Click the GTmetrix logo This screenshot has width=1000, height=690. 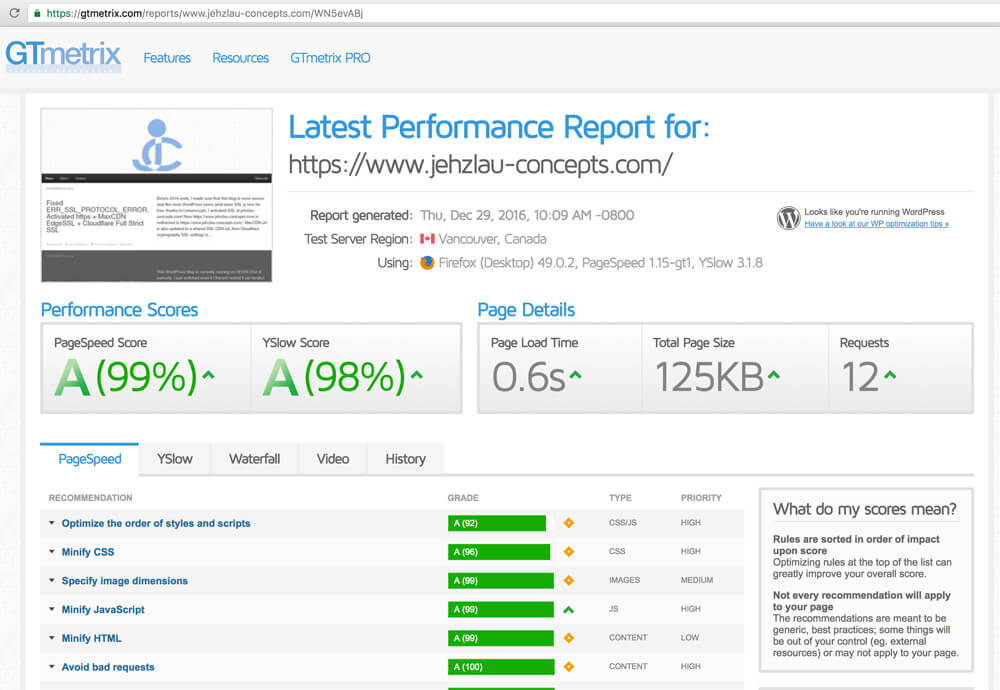63,55
